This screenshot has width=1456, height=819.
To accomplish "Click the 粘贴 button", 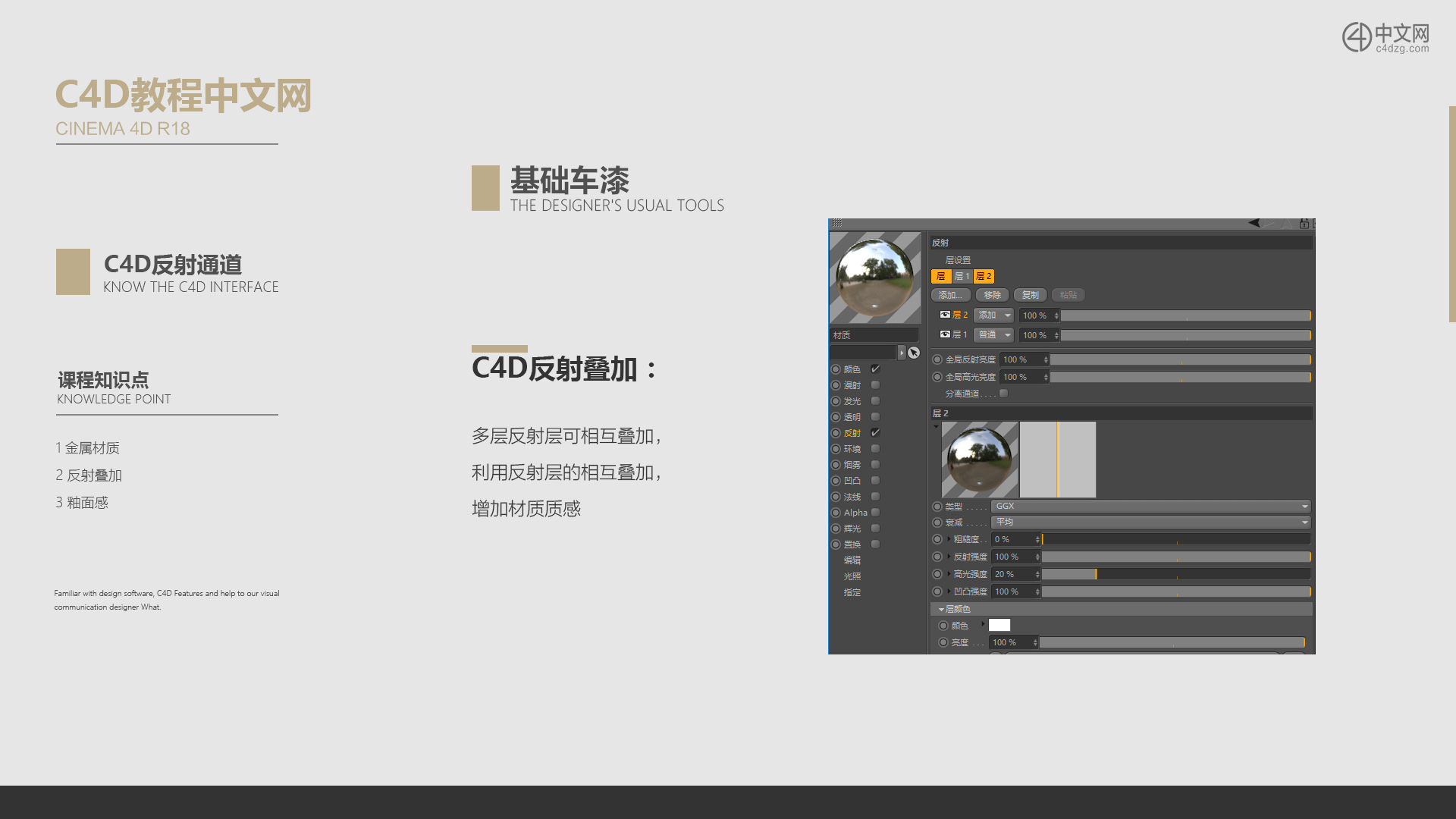I will point(1068,295).
